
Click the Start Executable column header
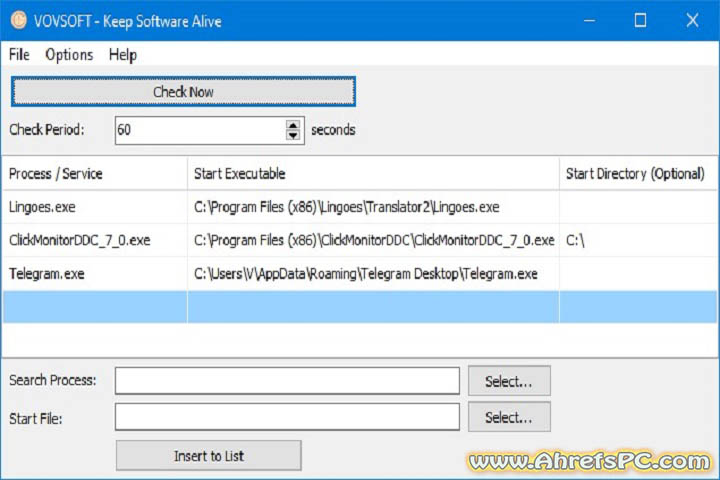click(373, 174)
